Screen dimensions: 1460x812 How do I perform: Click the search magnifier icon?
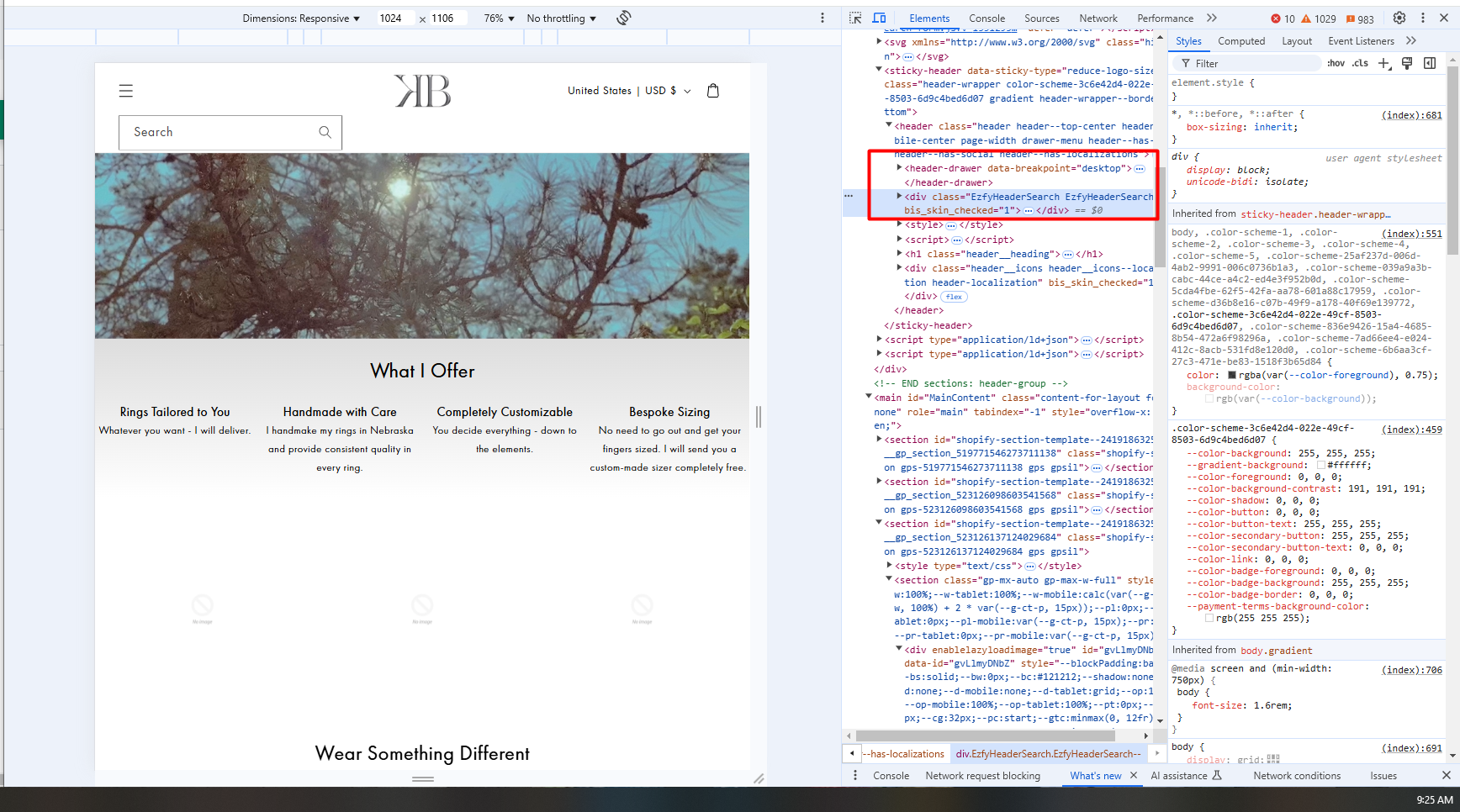(x=325, y=132)
